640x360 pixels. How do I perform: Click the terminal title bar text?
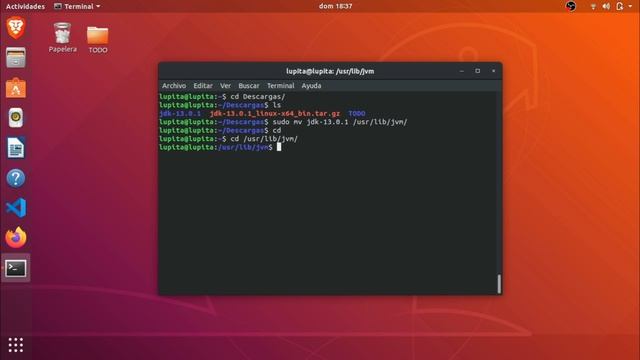pos(330,71)
